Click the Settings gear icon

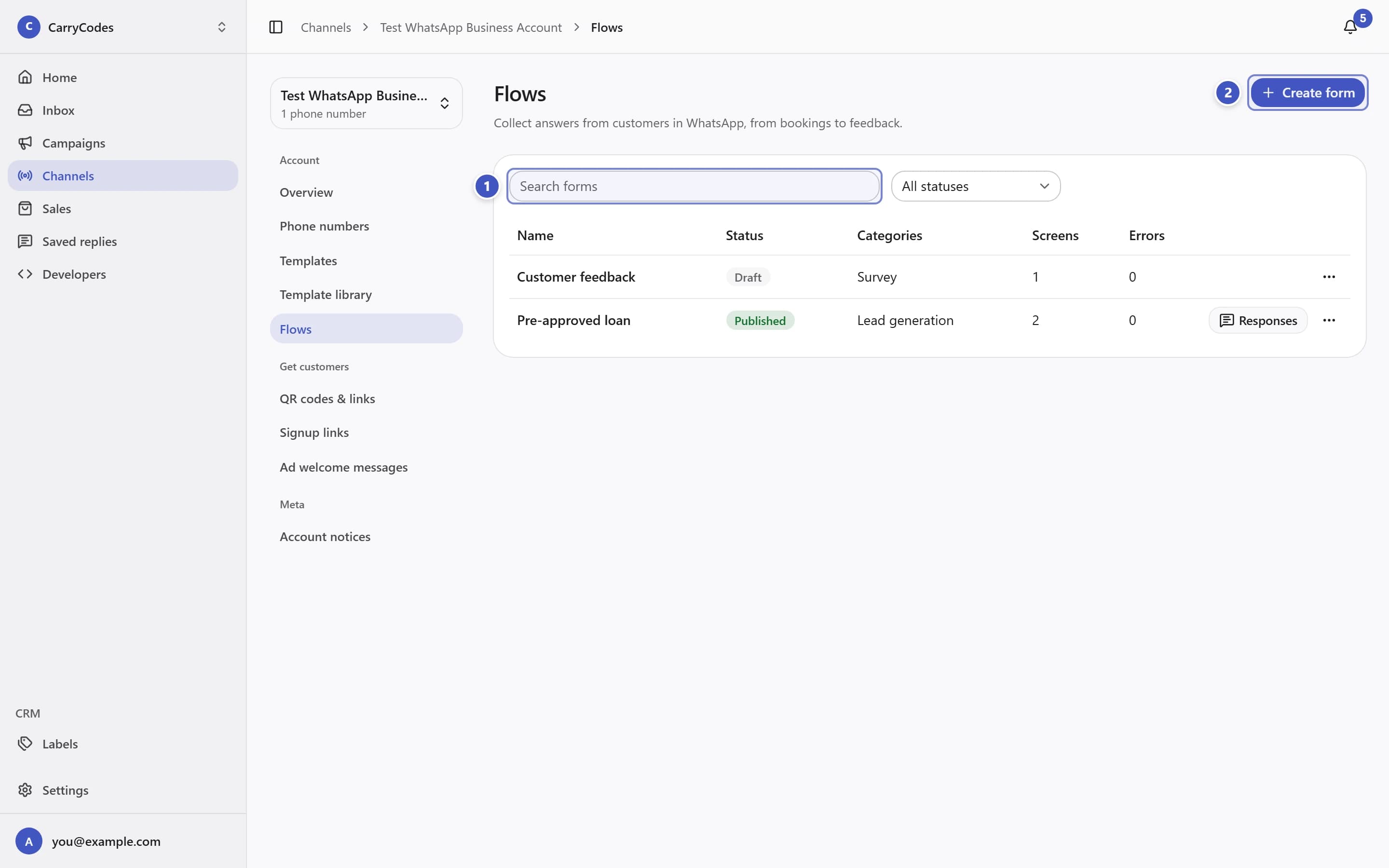tap(25, 790)
